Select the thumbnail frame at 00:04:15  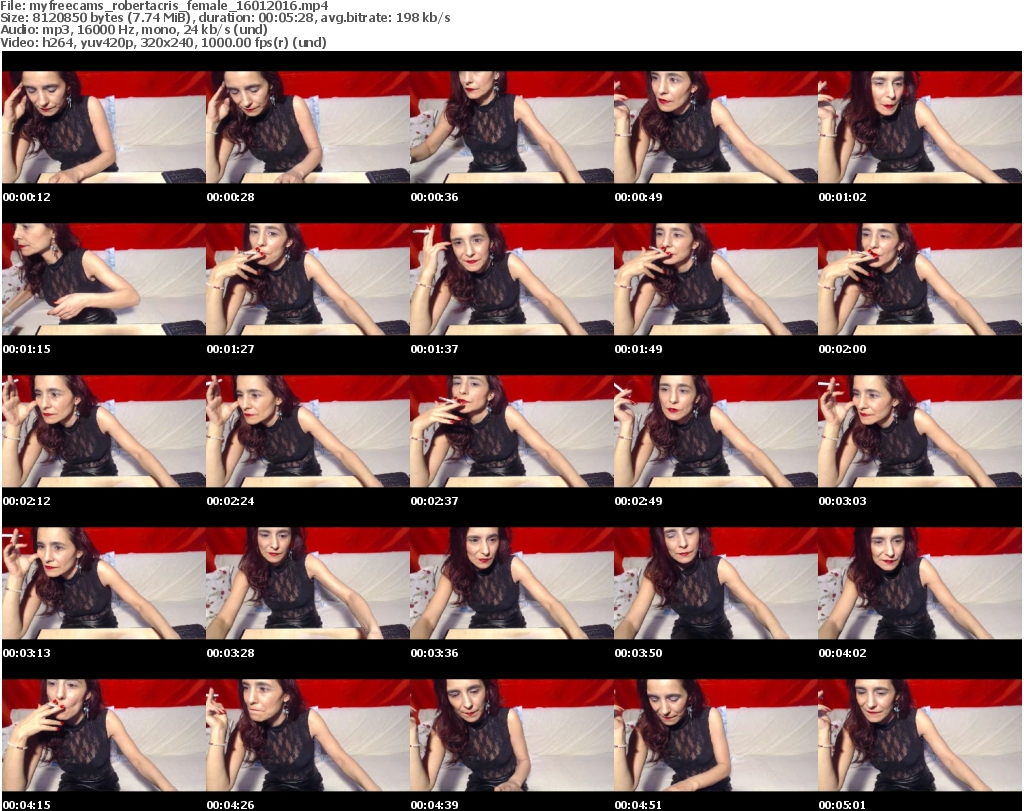pyautogui.click(x=104, y=735)
